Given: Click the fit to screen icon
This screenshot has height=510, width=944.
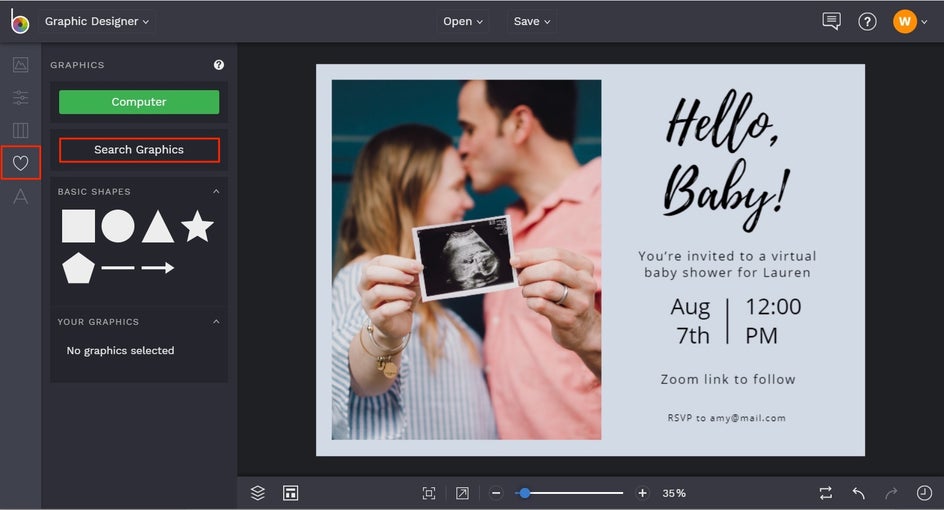Looking at the screenshot, I should 429,493.
